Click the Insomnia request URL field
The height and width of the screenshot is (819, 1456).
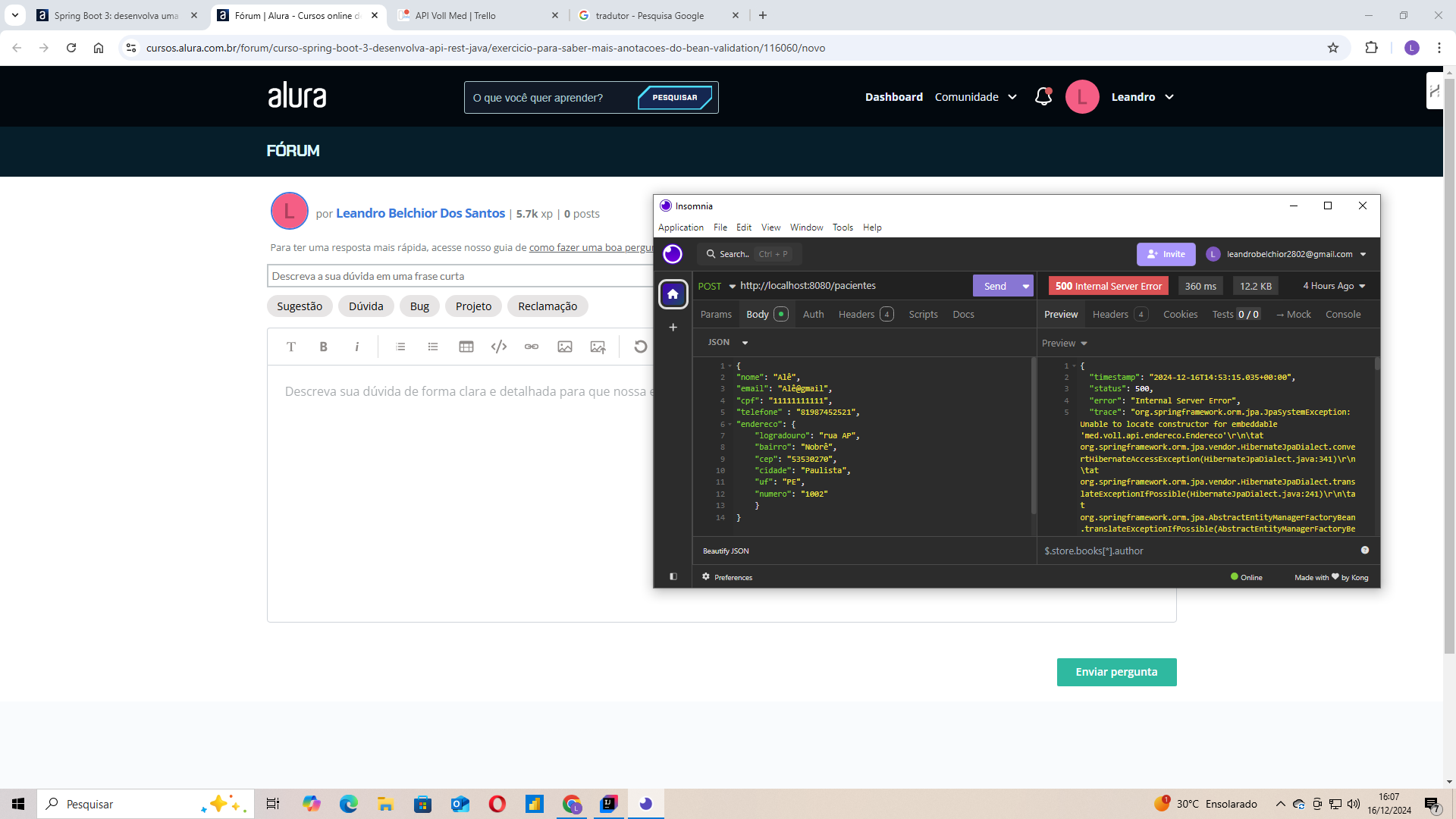853,286
